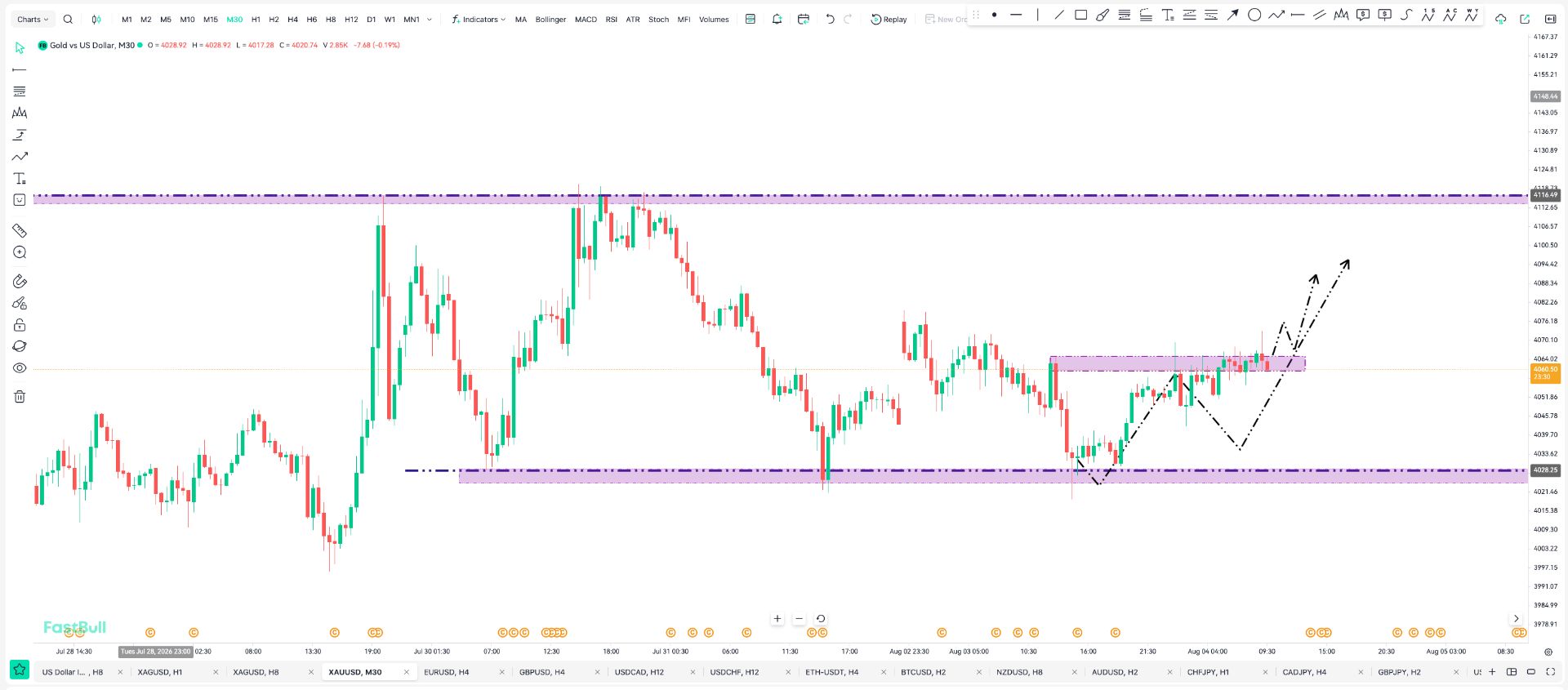The height and width of the screenshot is (690, 1568).
Task: Switch to the EURUSD, H4 tab
Action: [447, 672]
